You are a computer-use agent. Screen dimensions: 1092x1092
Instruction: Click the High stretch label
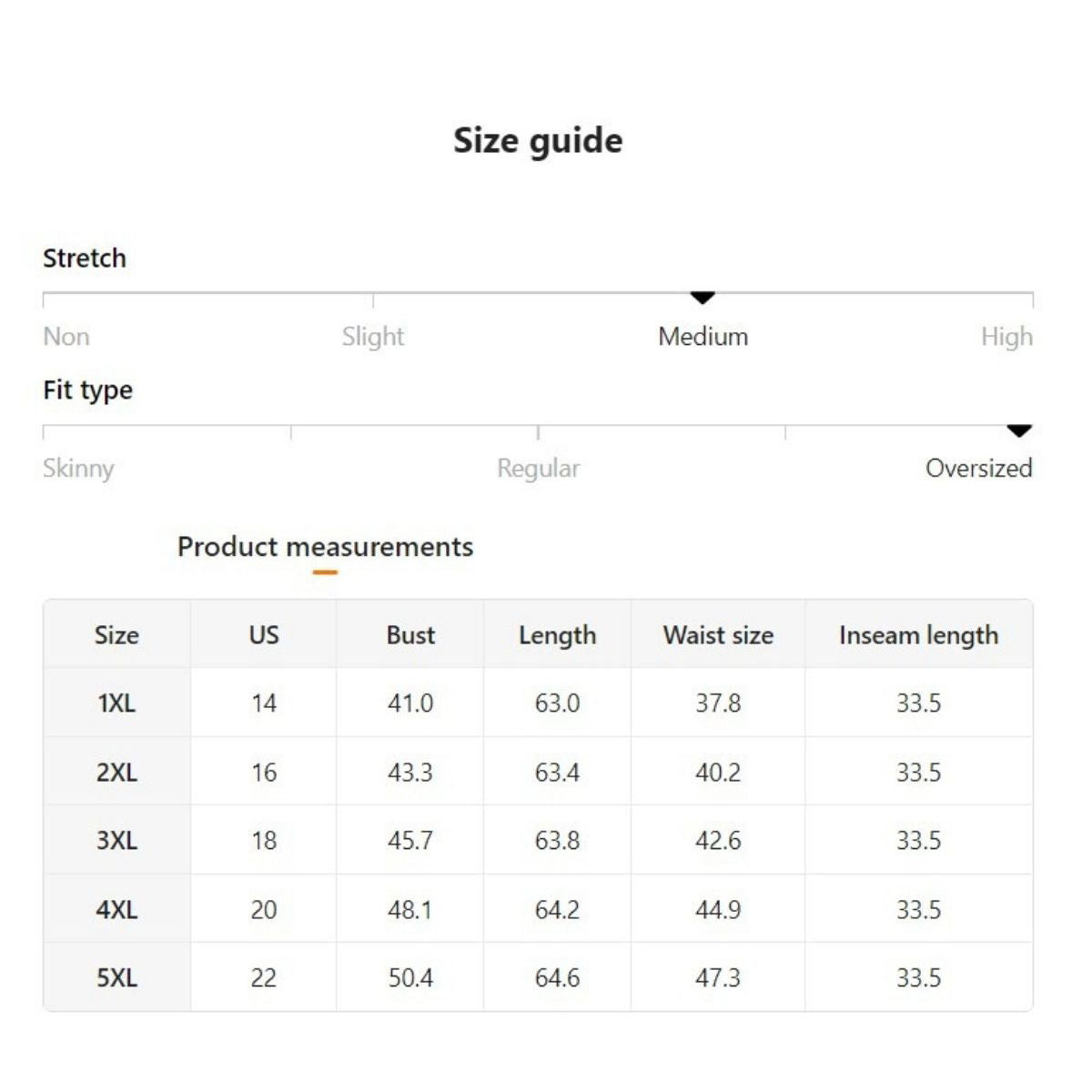[1006, 337]
